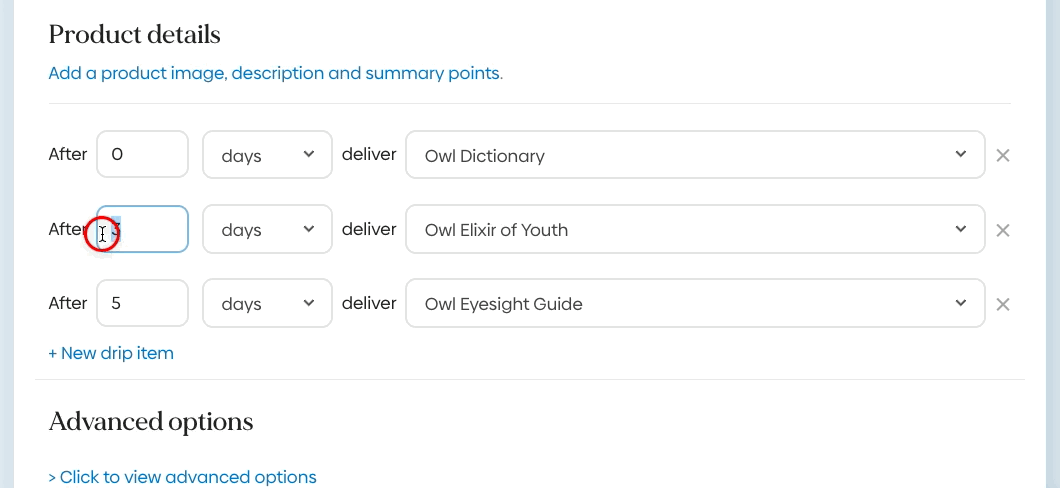
Task: Expand Click to view advanced options
Action: [183, 477]
